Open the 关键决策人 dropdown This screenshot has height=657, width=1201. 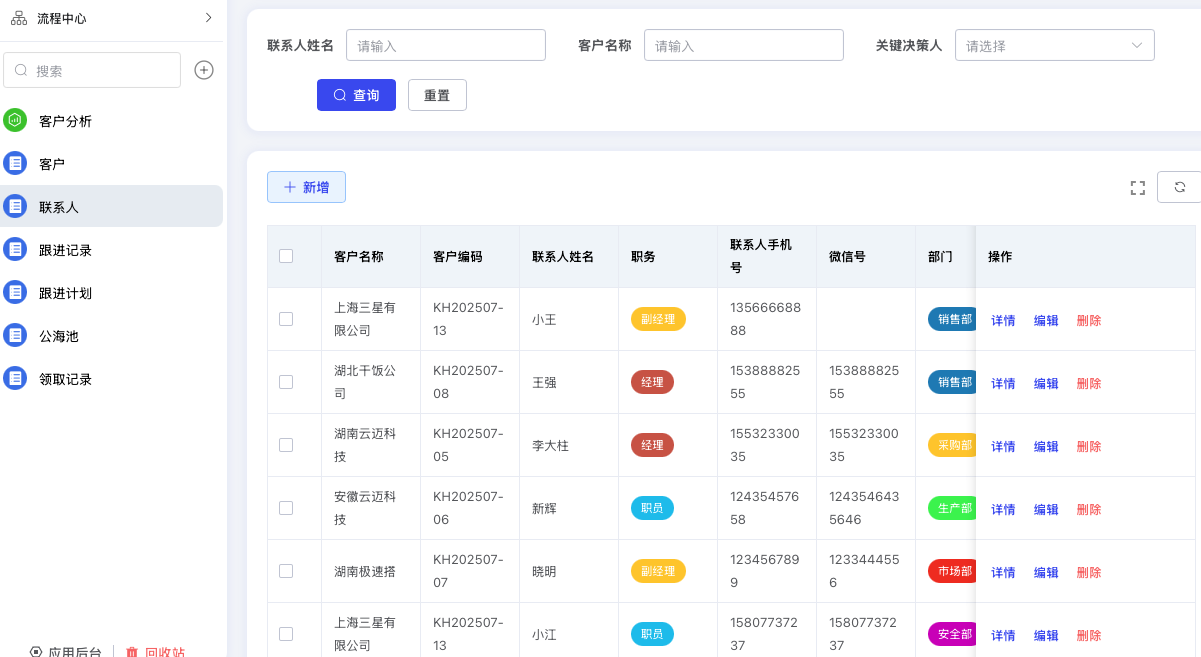(1055, 45)
